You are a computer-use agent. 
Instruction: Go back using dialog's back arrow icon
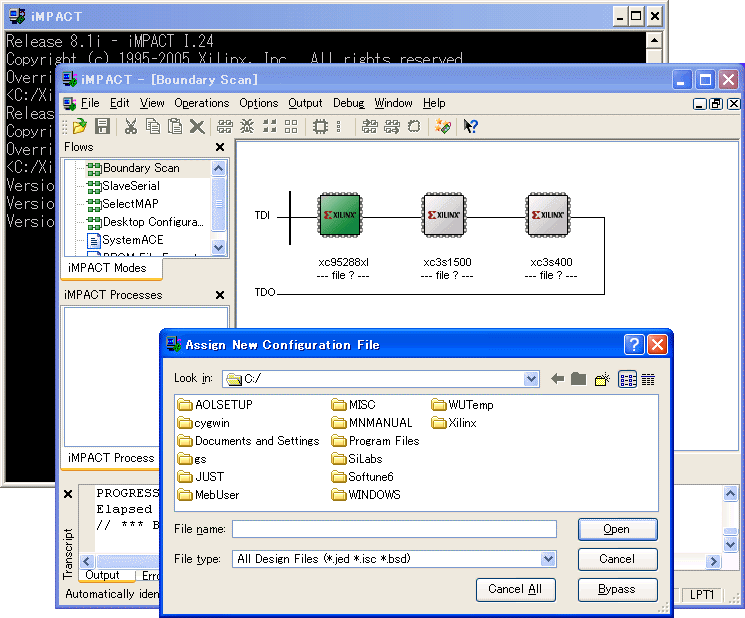(557, 379)
